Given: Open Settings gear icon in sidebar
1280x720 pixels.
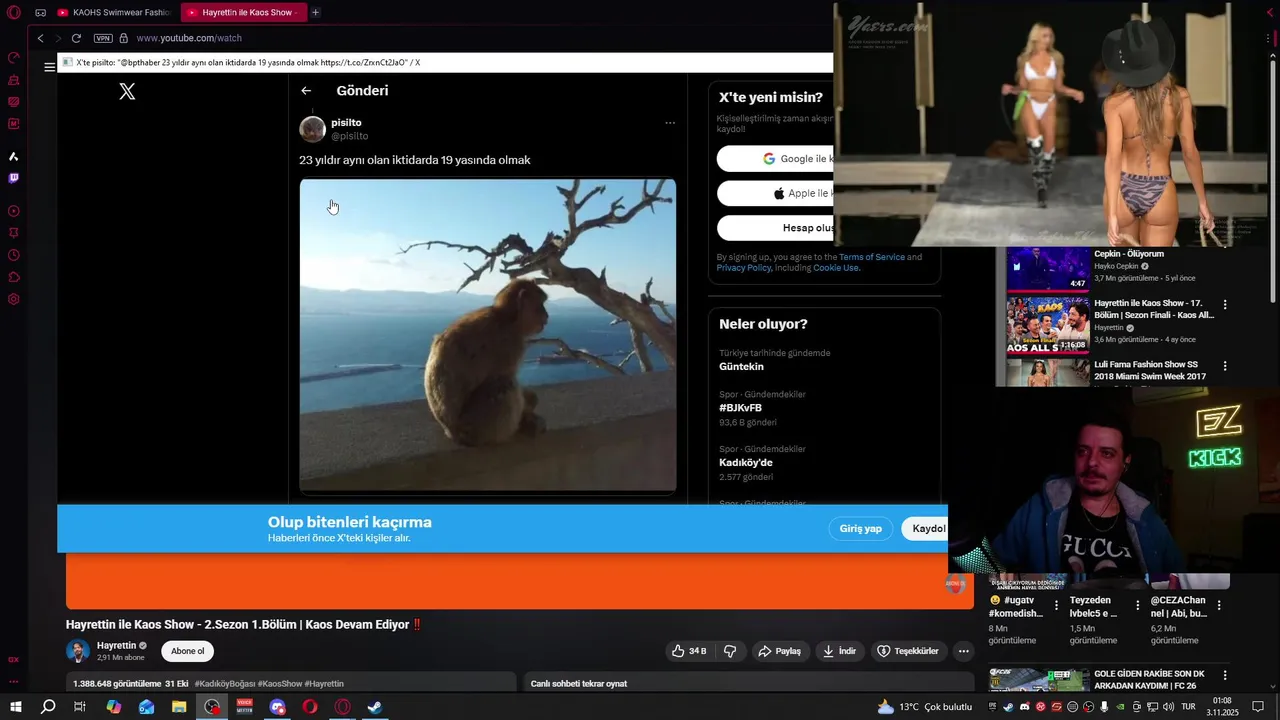Looking at the screenshot, I should tap(14, 299).
